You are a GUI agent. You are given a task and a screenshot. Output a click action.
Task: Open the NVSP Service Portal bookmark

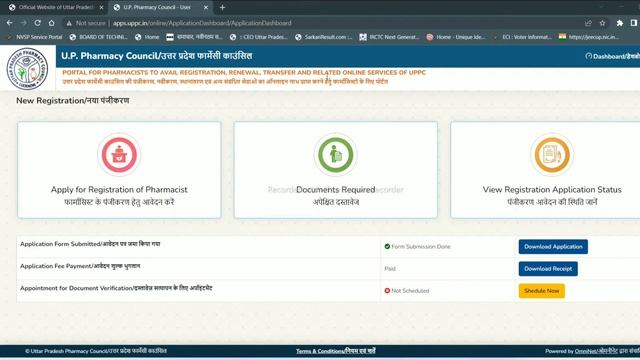click(35, 37)
